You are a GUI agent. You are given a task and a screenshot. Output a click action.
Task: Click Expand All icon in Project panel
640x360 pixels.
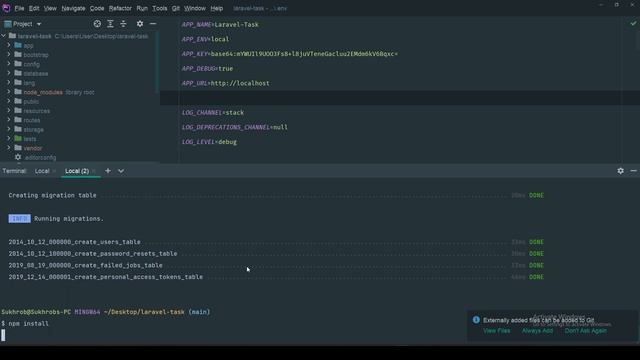[x=110, y=24]
